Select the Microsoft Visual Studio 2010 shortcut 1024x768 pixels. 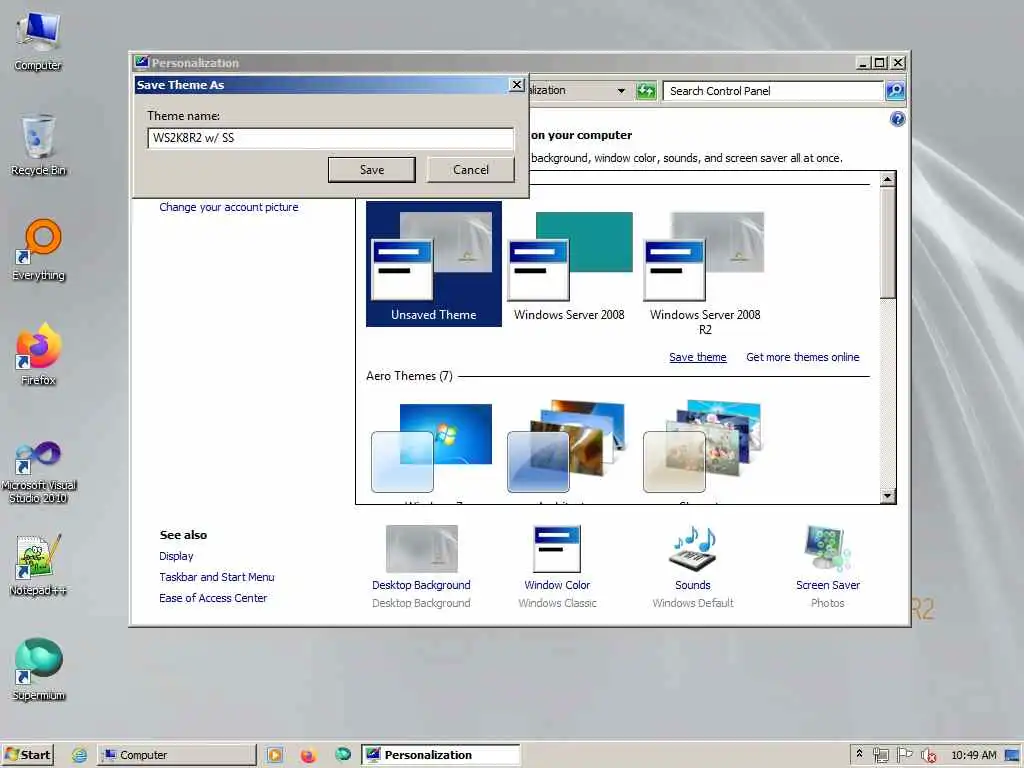[x=38, y=472]
